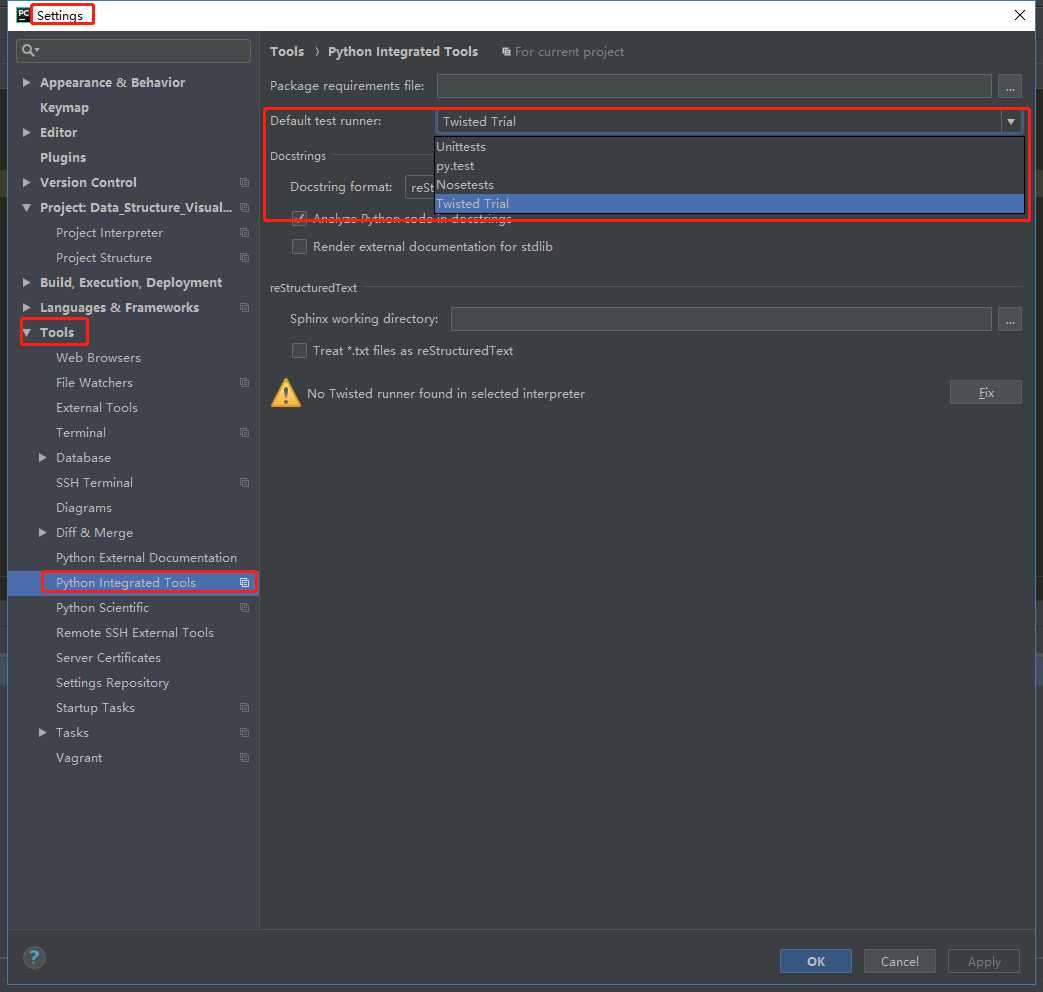Image resolution: width=1043 pixels, height=992 pixels.
Task: Click the Cancel button
Action: (x=899, y=961)
